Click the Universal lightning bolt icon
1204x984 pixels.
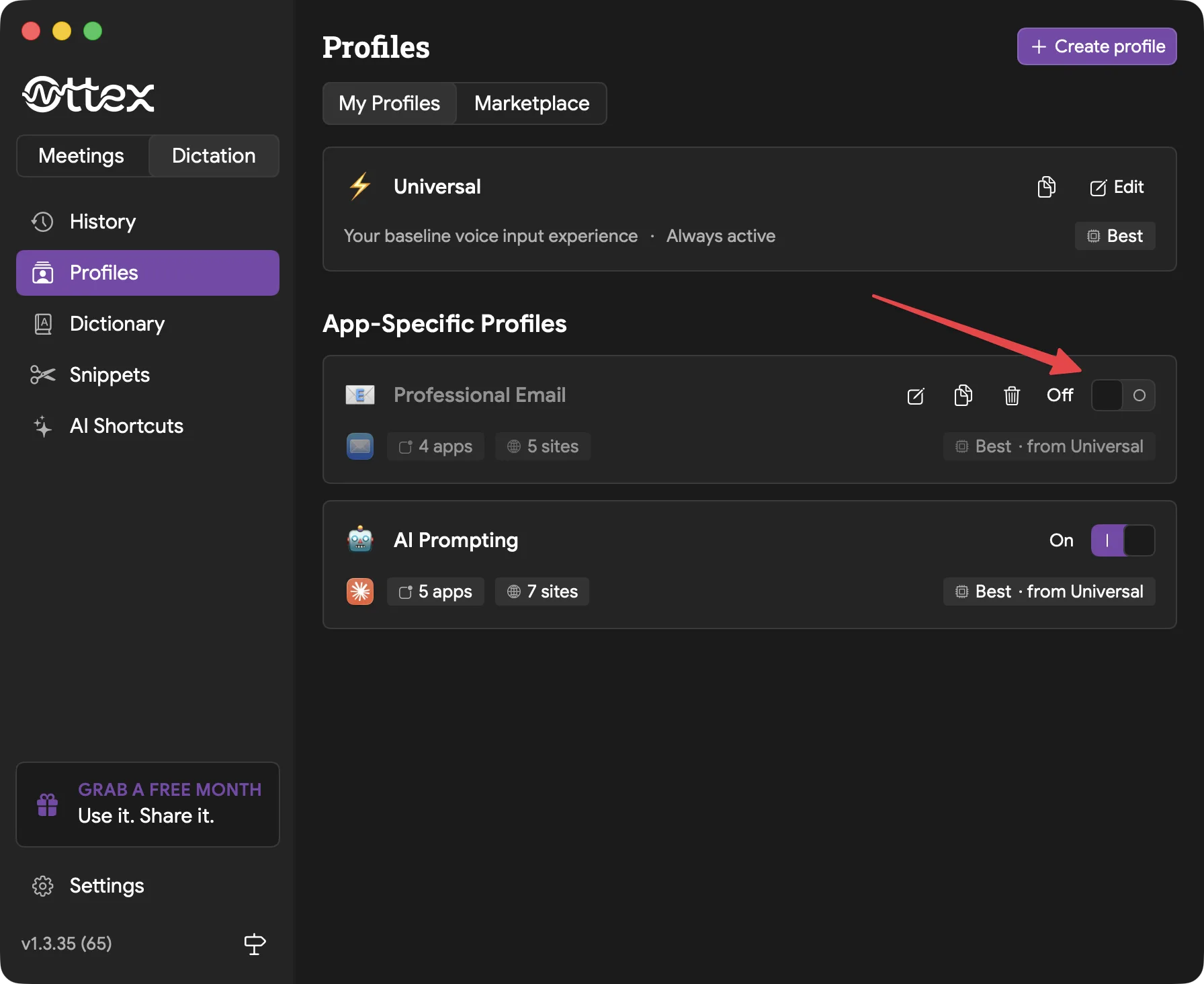pos(360,186)
